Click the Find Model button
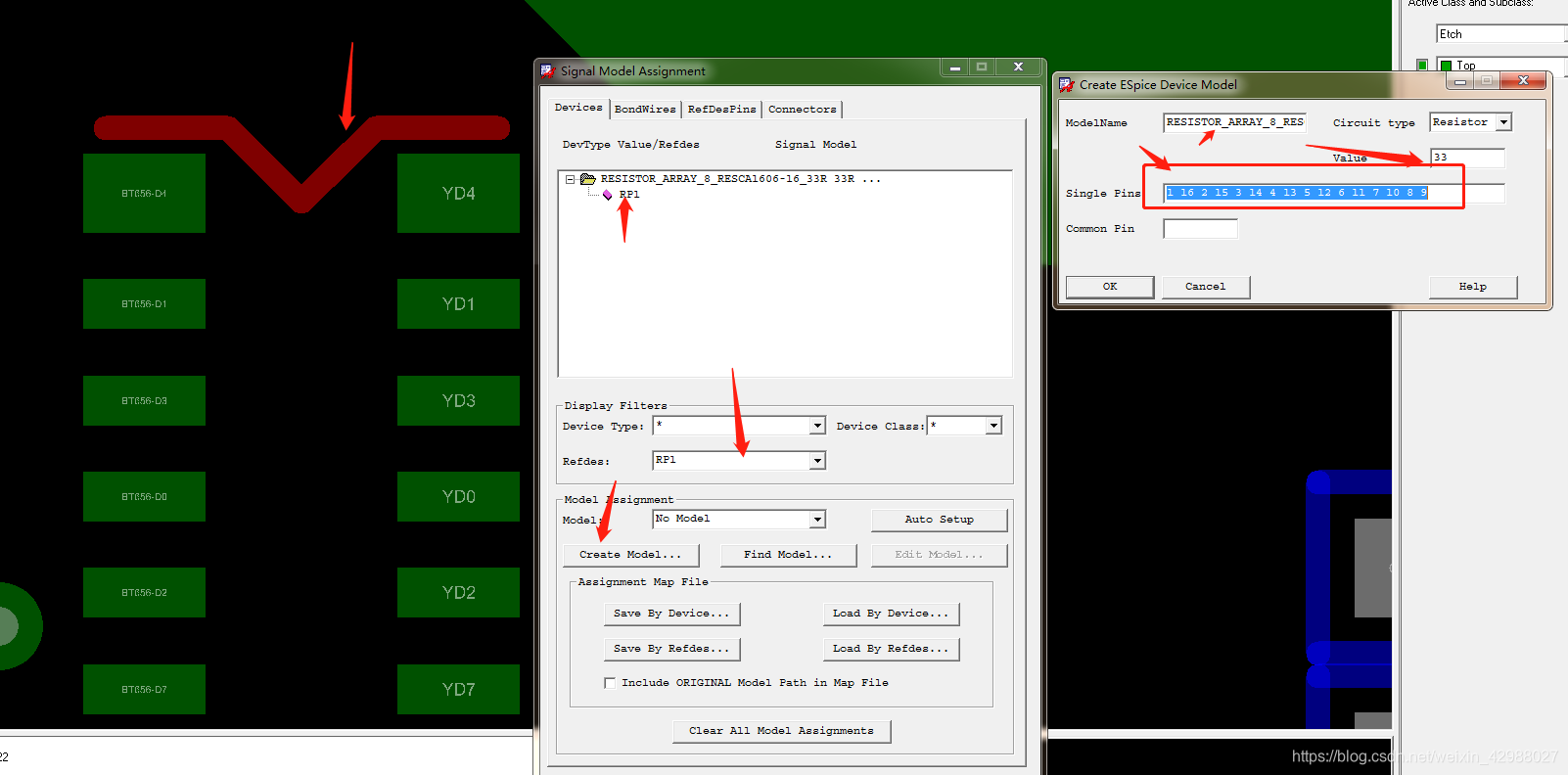This screenshot has width=1568, height=775. click(788, 555)
